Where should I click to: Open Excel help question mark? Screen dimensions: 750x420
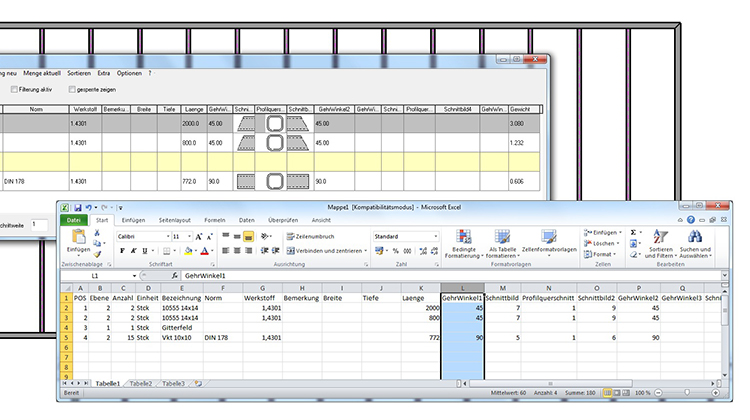691,220
